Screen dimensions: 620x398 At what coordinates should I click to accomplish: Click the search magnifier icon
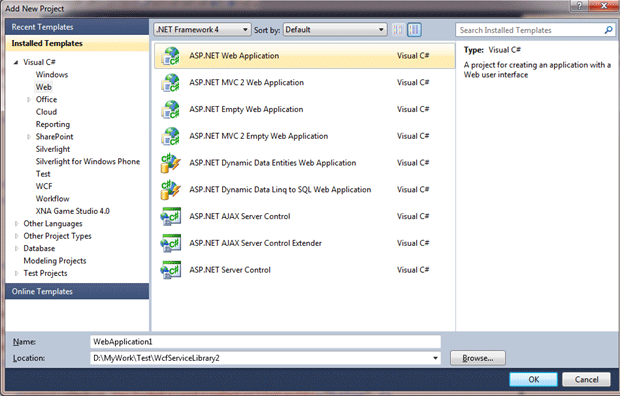(609, 30)
